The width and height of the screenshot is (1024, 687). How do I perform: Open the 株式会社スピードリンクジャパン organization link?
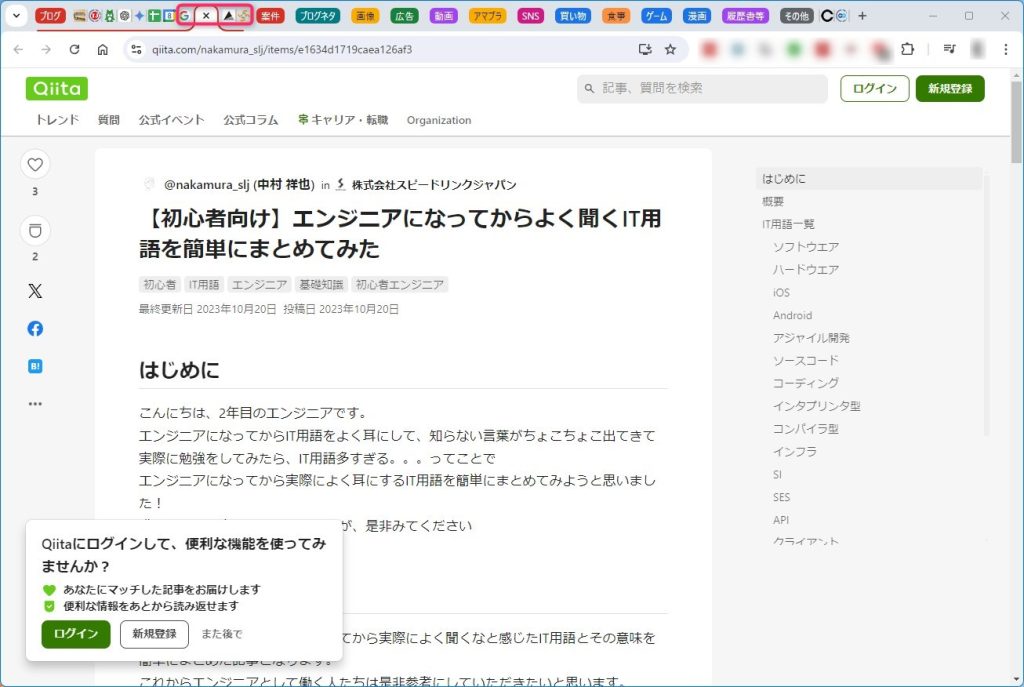point(434,185)
